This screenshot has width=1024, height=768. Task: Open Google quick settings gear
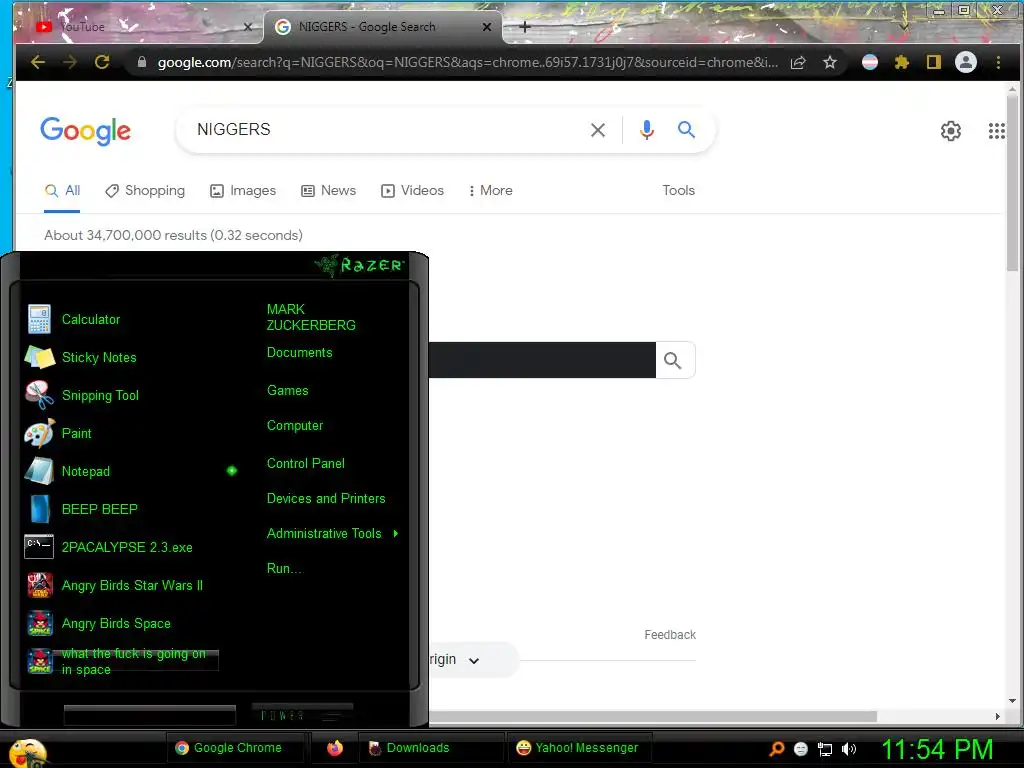[951, 131]
